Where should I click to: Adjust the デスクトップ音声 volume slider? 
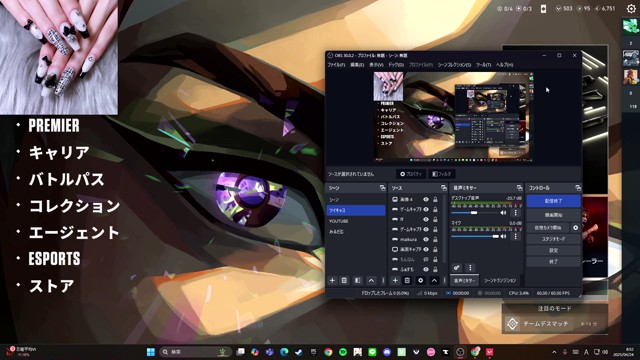pyautogui.click(x=474, y=213)
